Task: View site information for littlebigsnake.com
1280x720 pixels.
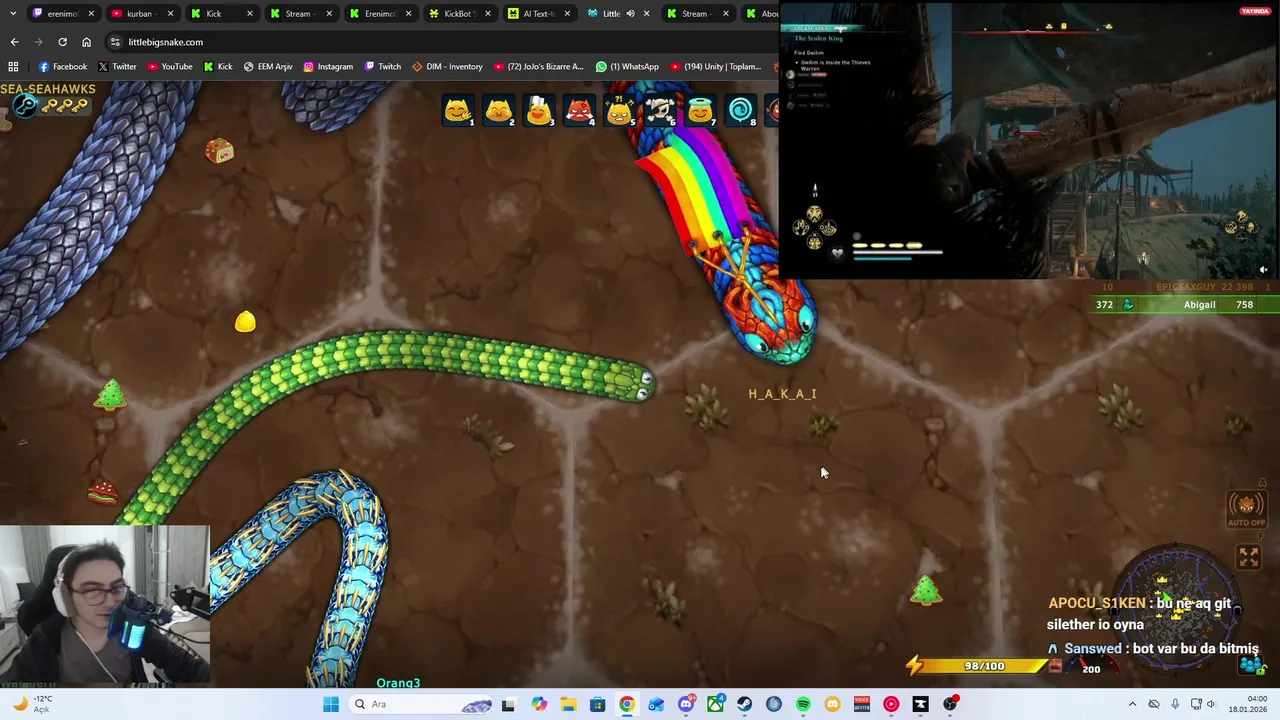Action: coord(115,42)
